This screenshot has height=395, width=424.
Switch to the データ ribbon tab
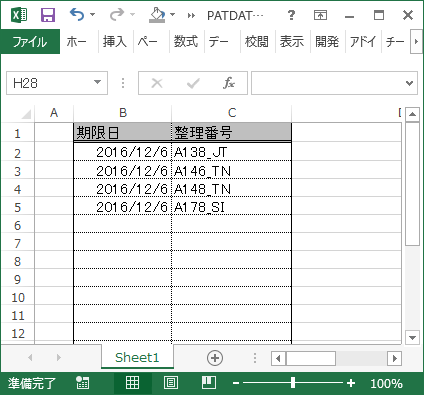tap(218, 42)
